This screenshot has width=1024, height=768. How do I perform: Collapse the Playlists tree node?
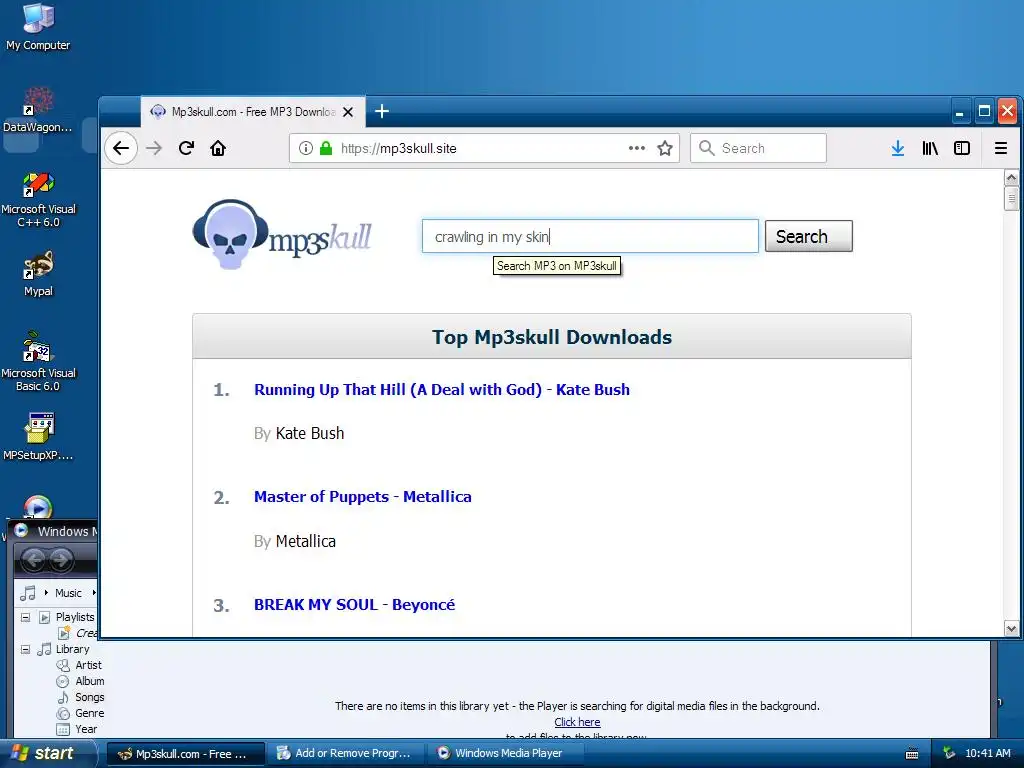pos(25,617)
